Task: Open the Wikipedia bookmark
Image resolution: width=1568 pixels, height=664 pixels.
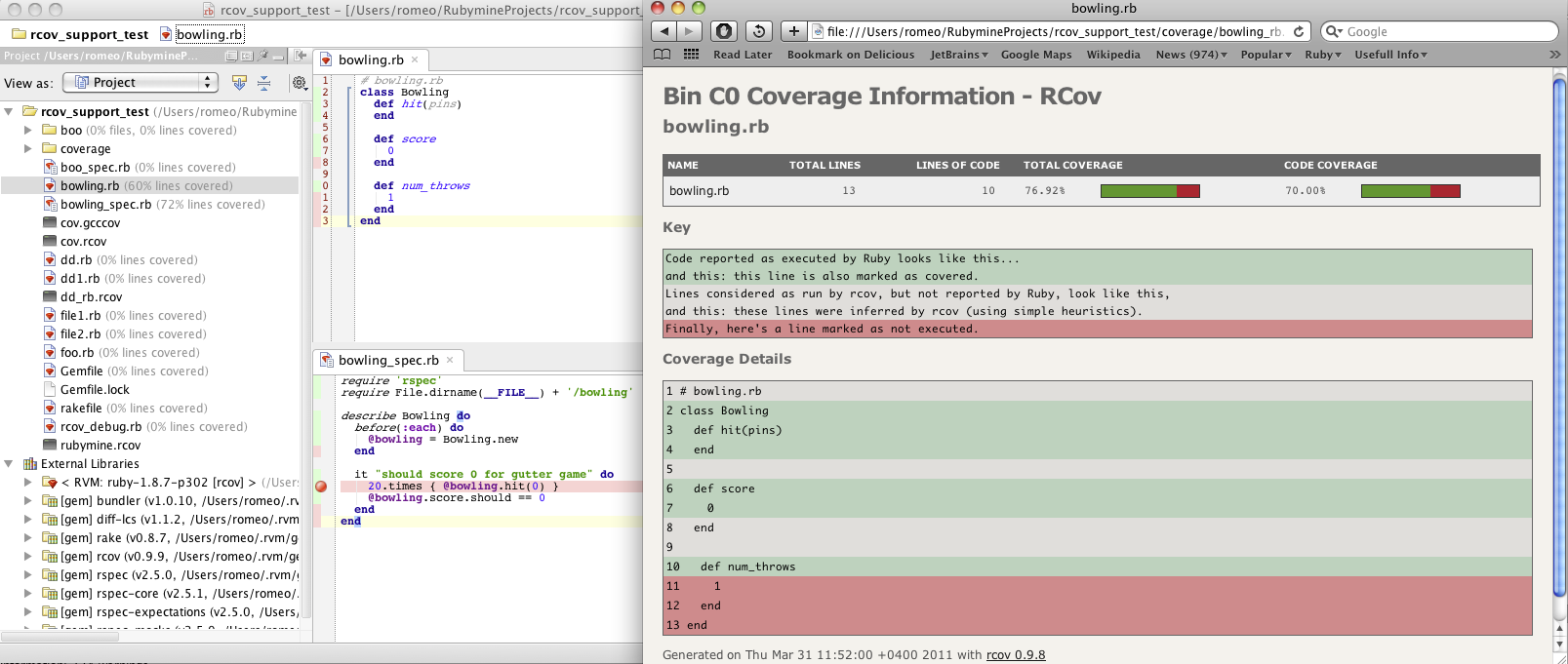Action: (1113, 55)
